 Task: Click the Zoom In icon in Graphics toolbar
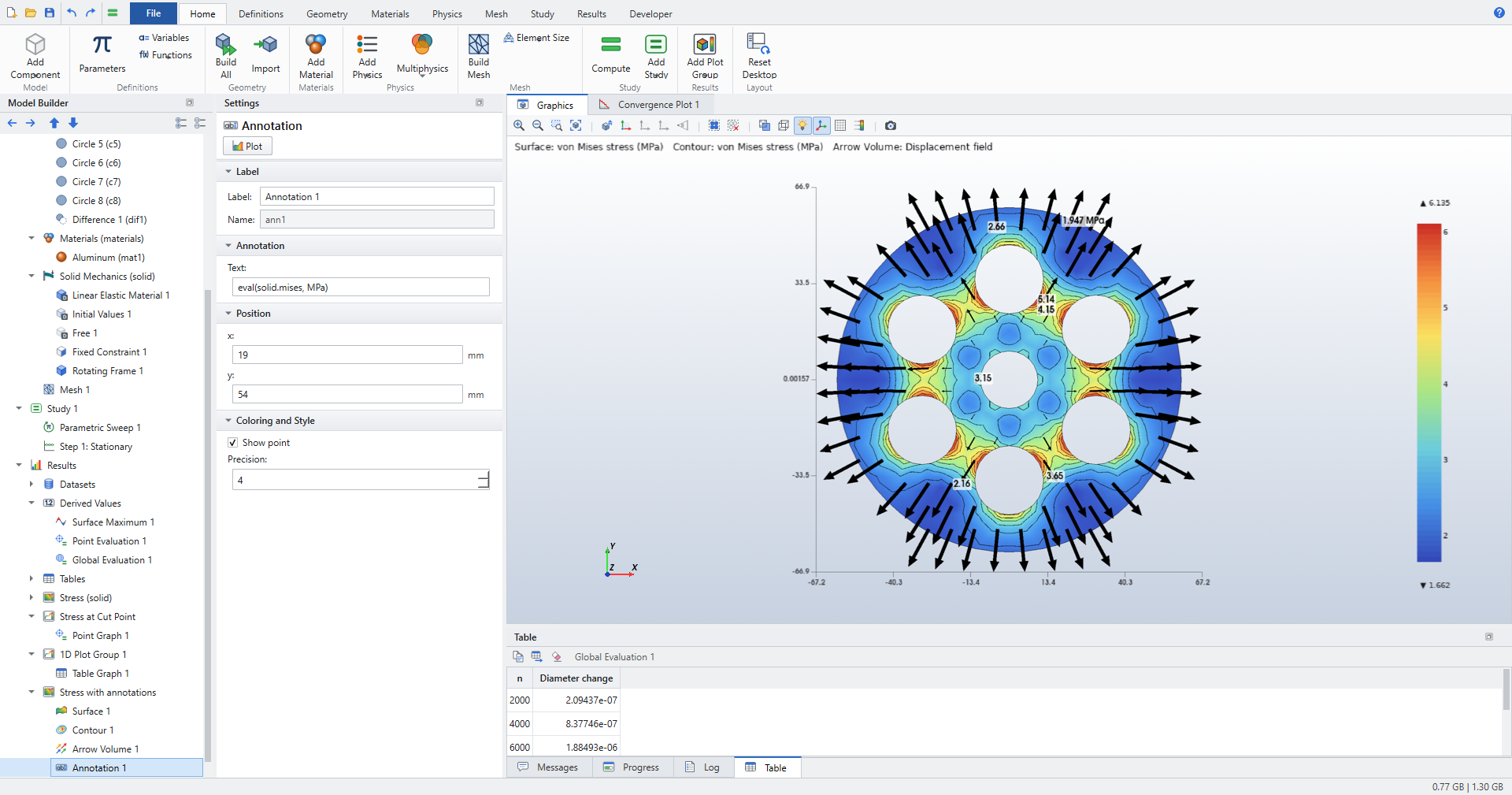tap(519, 125)
